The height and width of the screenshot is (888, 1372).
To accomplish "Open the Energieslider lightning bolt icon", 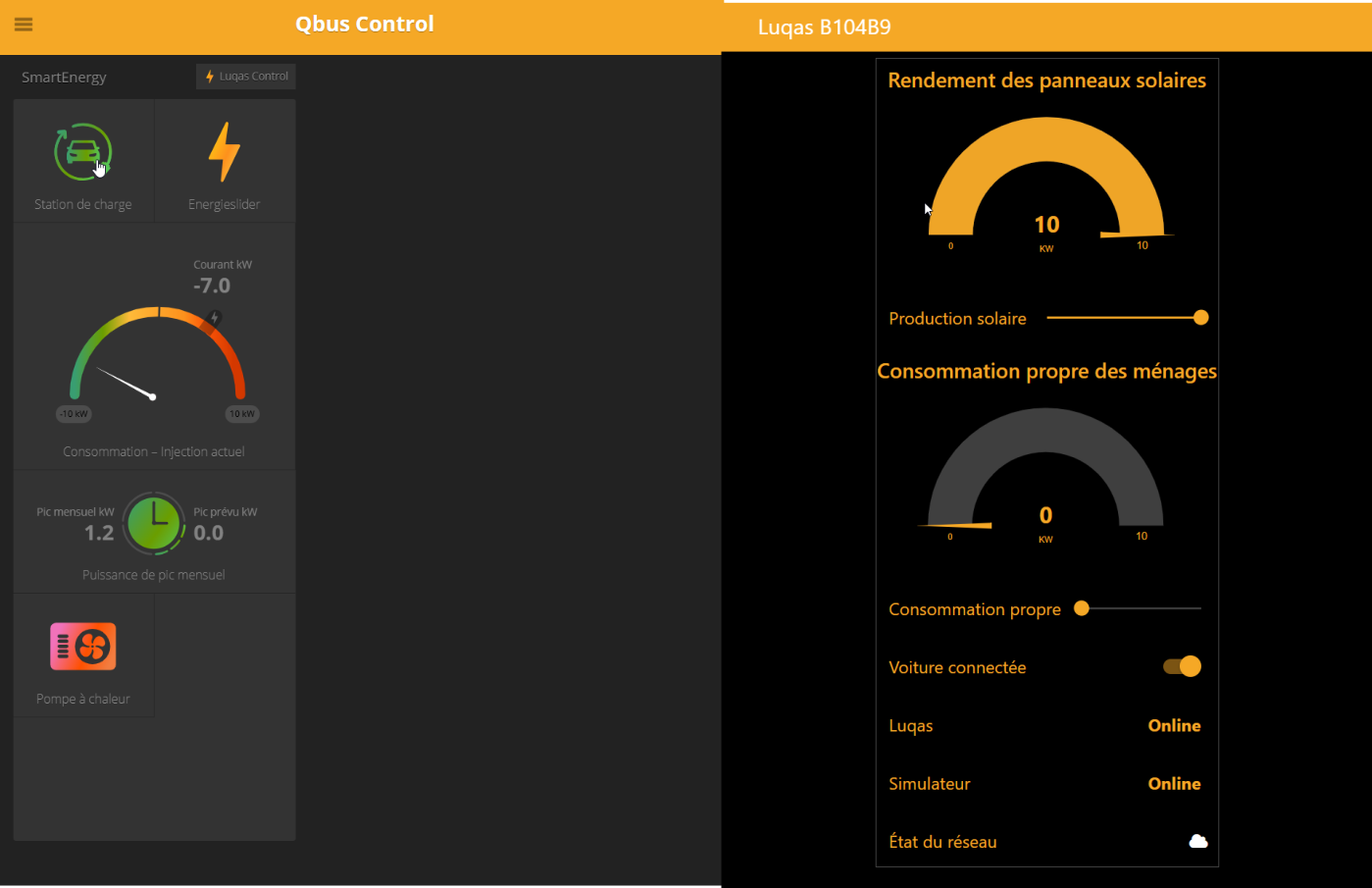I will (225, 152).
